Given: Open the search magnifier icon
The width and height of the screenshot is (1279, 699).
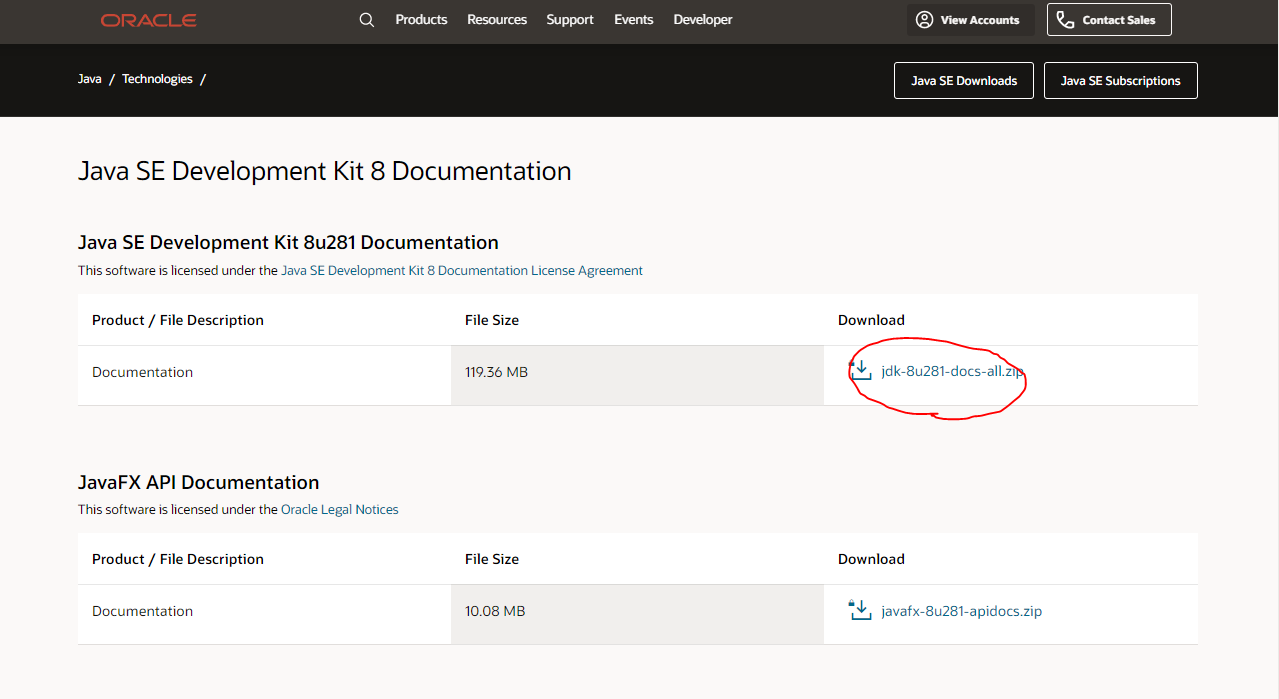Looking at the screenshot, I should [367, 20].
